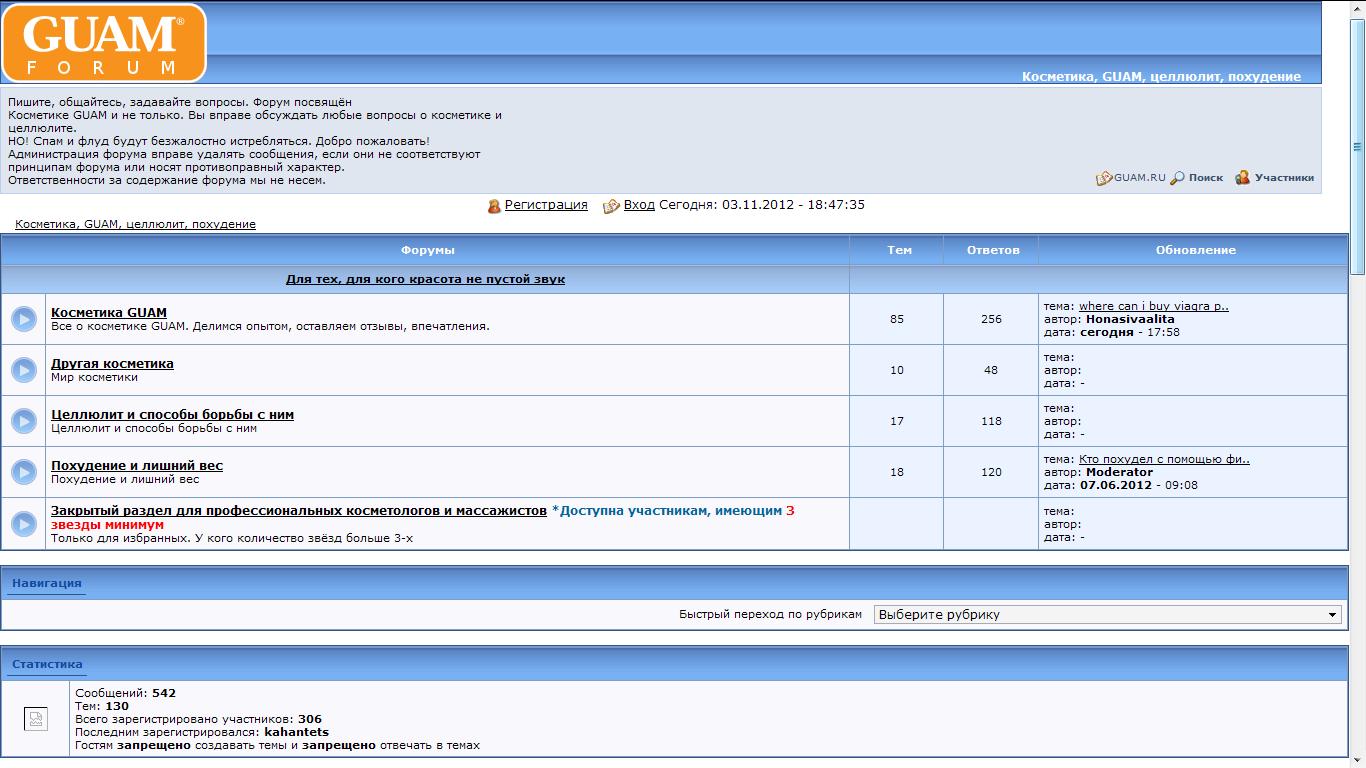
Task: Open topic where can i buy viagra
Action: click(x=1154, y=306)
